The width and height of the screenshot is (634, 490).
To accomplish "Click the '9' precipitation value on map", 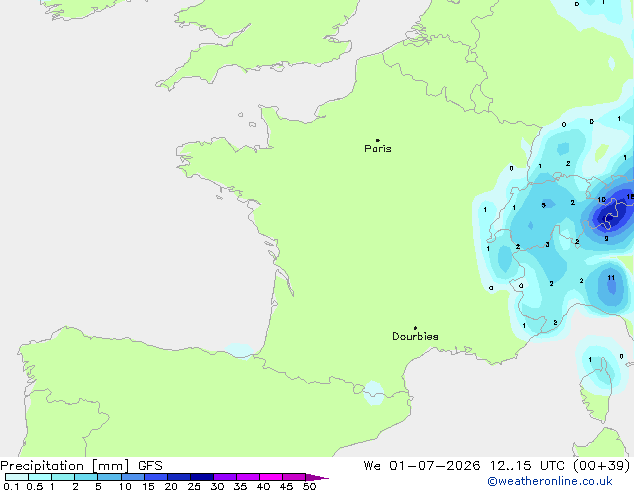I will [606, 239].
